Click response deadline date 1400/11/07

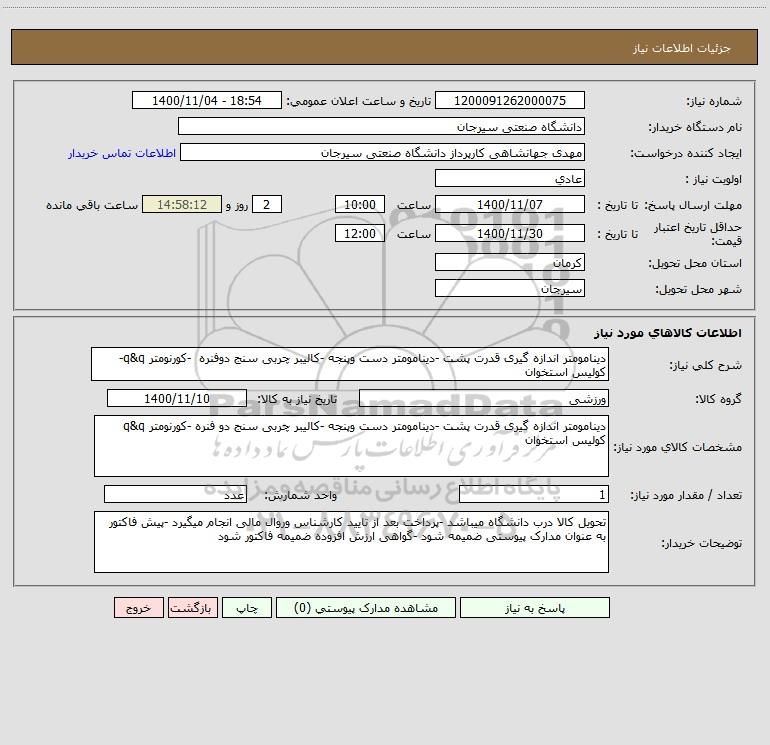[x=510, y=204]
